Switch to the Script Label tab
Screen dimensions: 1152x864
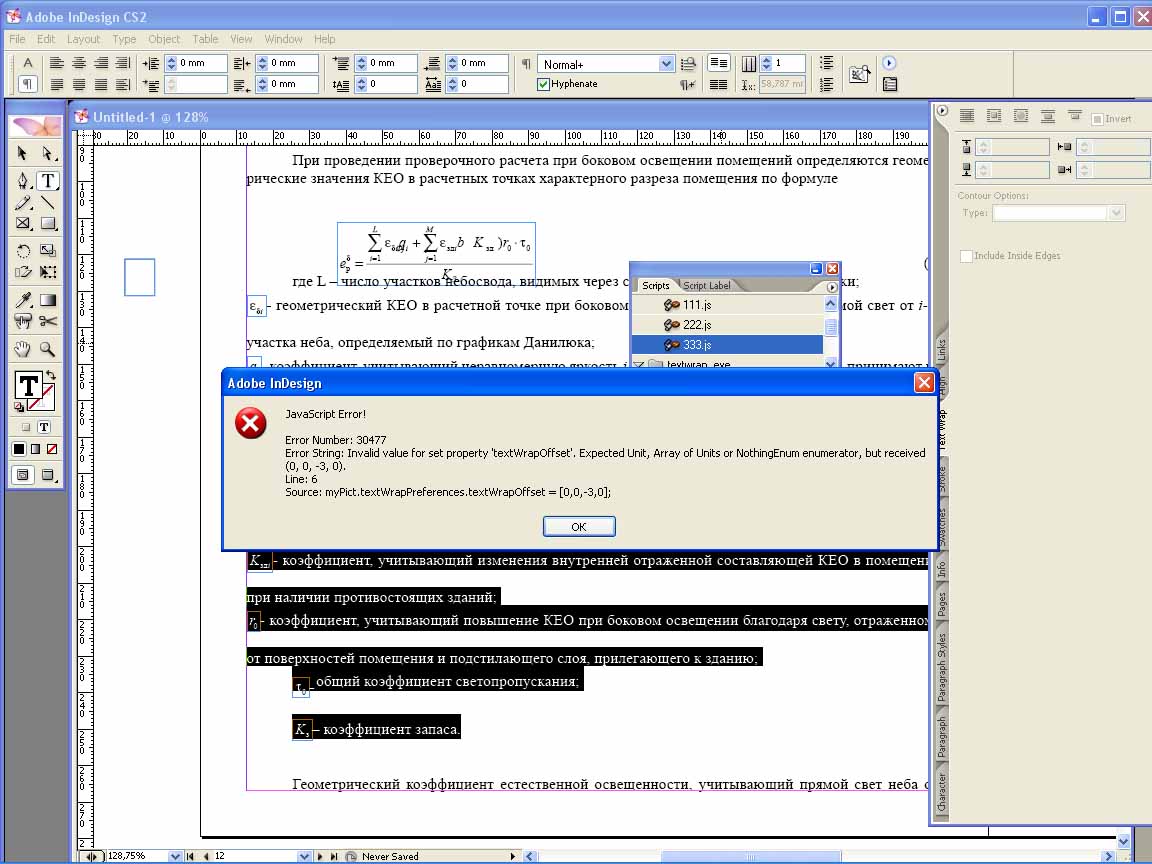click(x=707, y=286)
